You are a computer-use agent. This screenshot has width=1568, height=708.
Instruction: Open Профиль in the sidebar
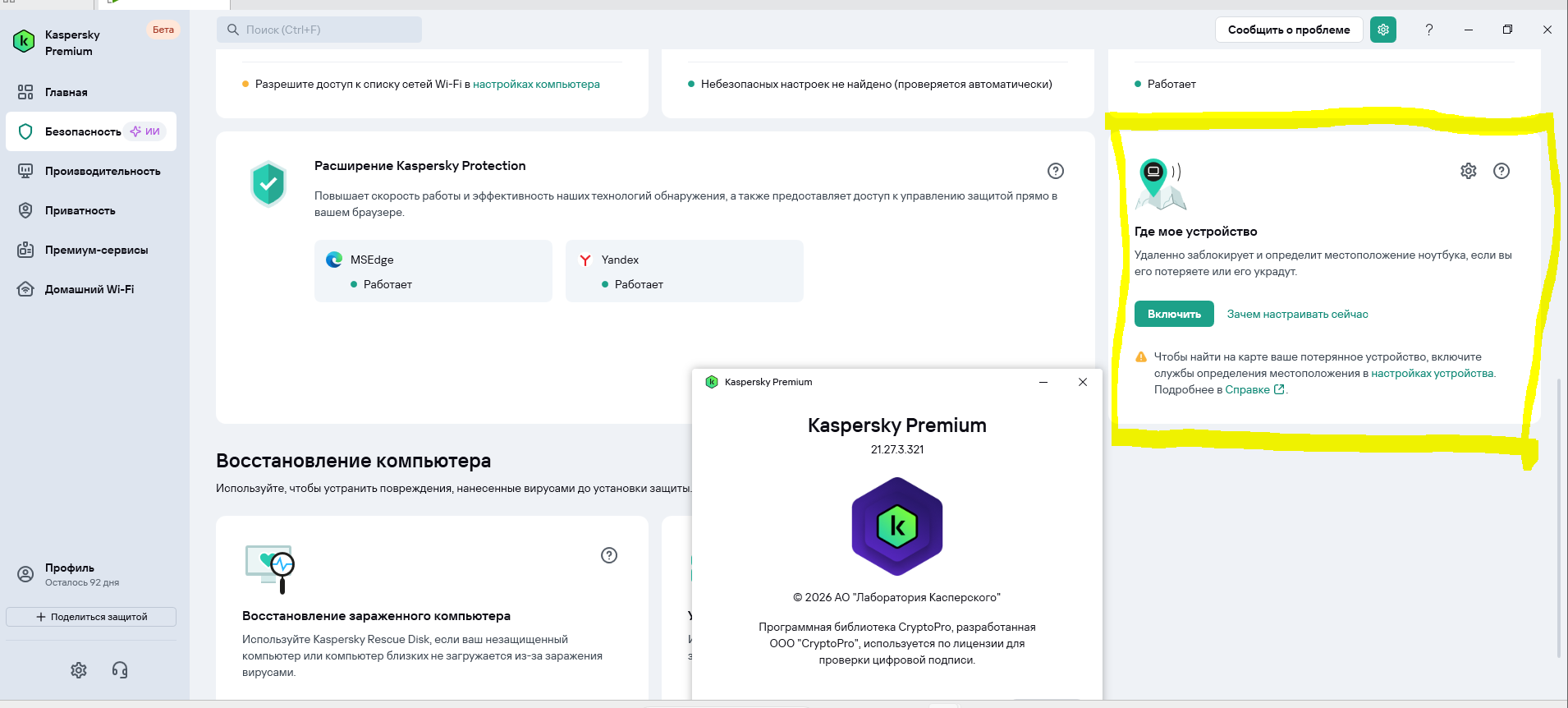(91, 574)
